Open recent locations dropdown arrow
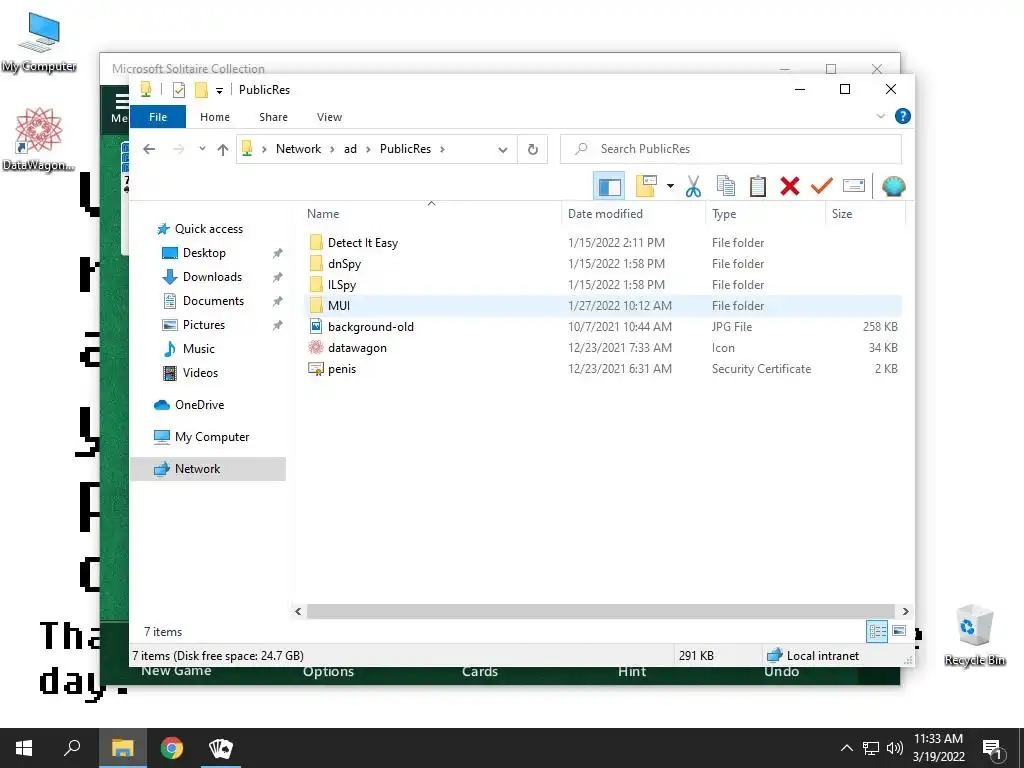1024x768 pixels. point(202,149)
